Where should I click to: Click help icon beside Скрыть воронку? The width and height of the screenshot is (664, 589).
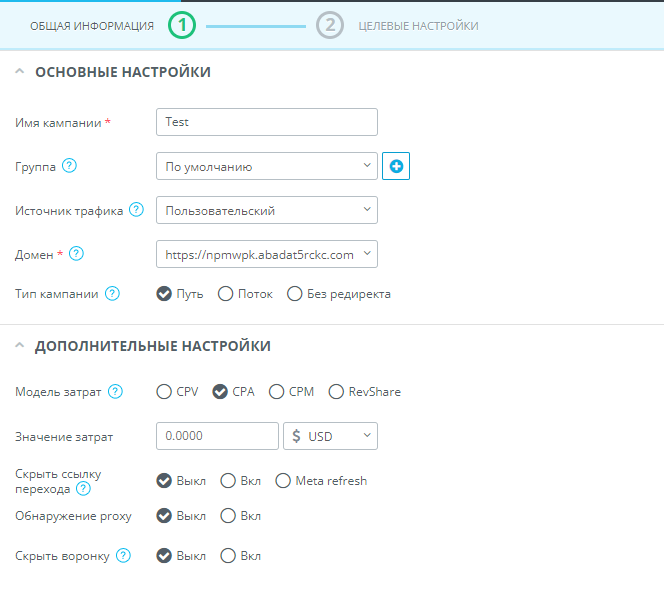[x=123, y=555]
